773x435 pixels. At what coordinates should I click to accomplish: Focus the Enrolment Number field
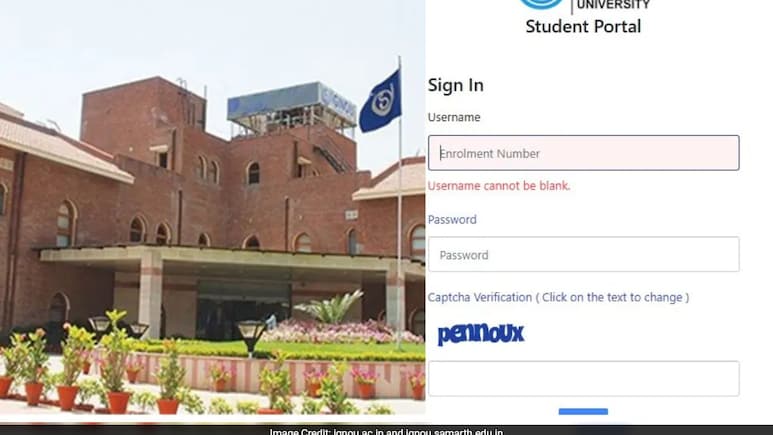click(584, 153)
